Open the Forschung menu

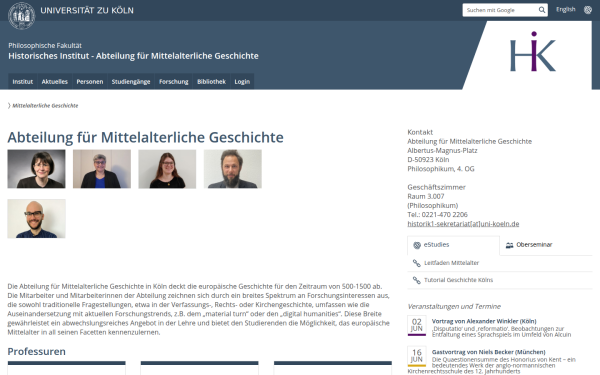174,82
